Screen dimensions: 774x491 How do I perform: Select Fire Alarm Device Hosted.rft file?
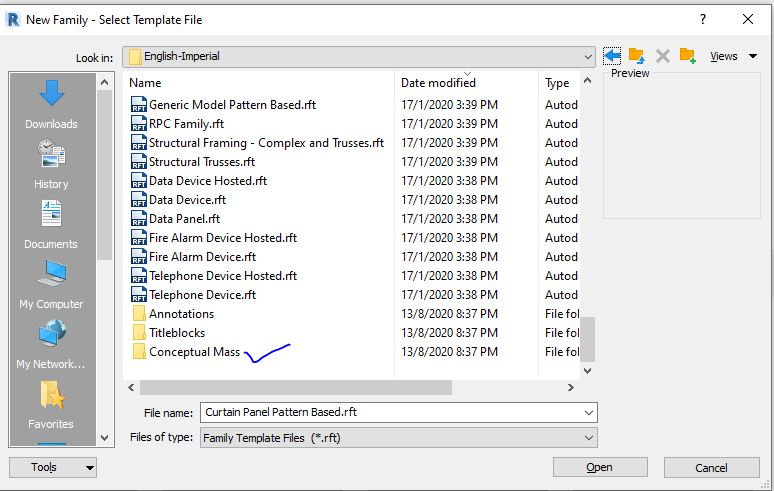(223, 237)
